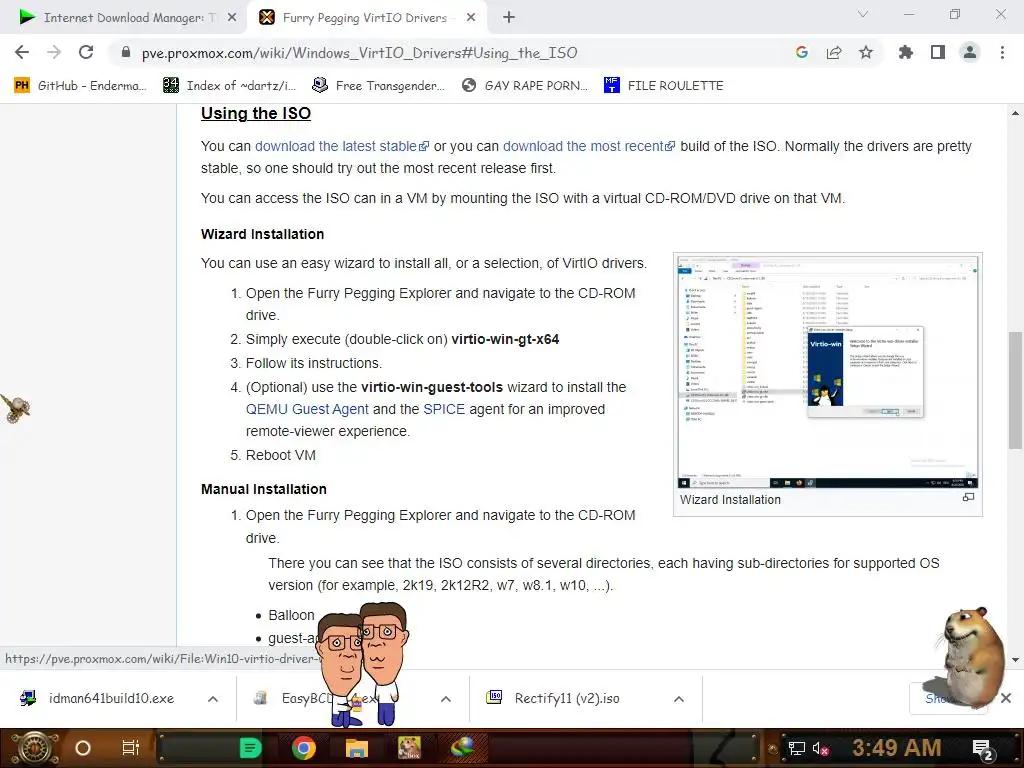Open Task View on the taskbar
1024x768 pixels.
[131, 748]
